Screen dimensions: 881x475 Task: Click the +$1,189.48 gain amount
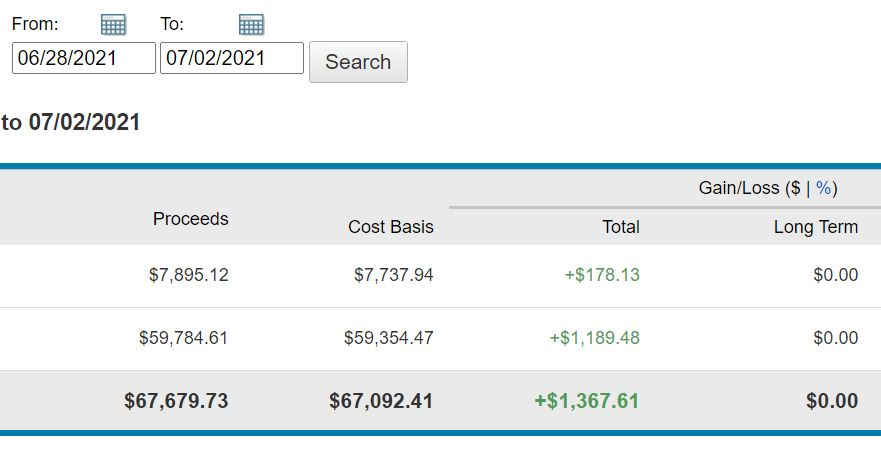[594, 338]
